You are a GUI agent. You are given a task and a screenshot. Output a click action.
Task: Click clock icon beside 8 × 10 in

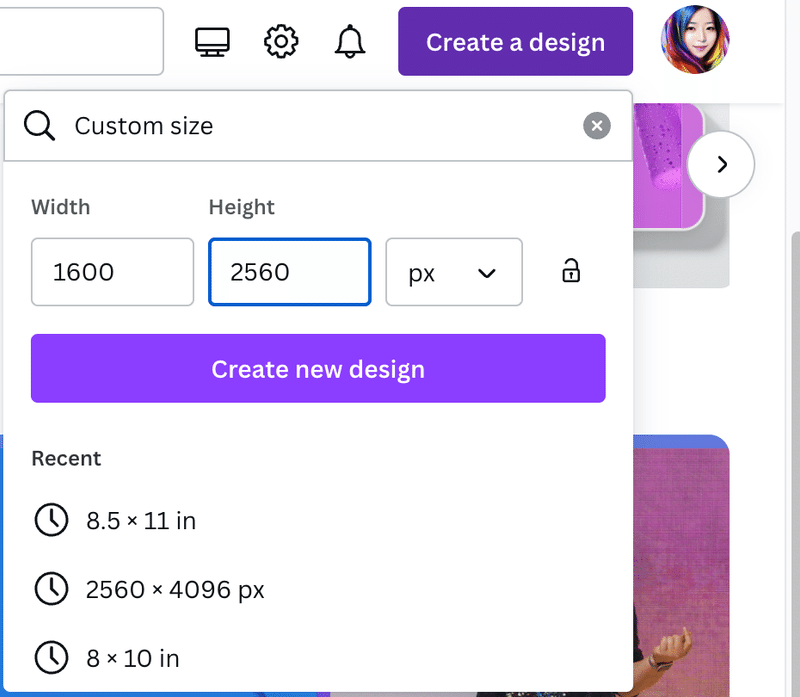click(x=52, y=658)
